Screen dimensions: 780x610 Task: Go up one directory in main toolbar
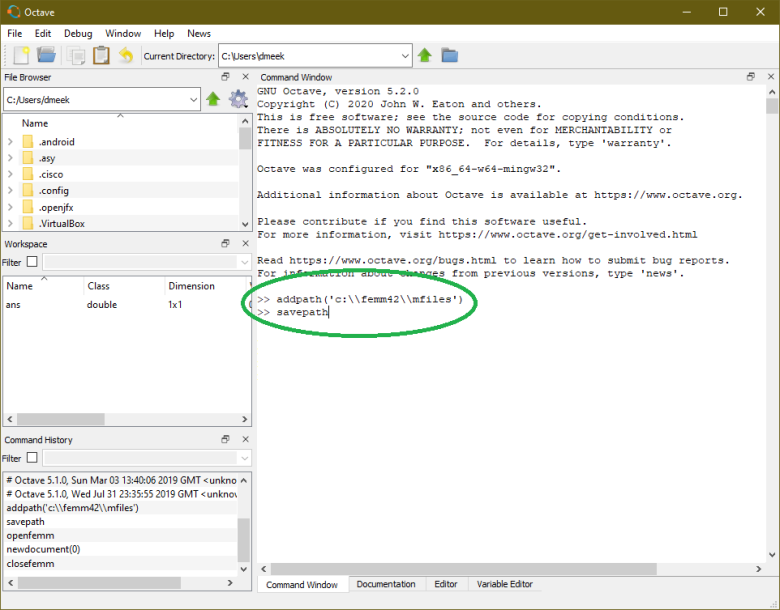pyautogui.click(x=424, y=55)
